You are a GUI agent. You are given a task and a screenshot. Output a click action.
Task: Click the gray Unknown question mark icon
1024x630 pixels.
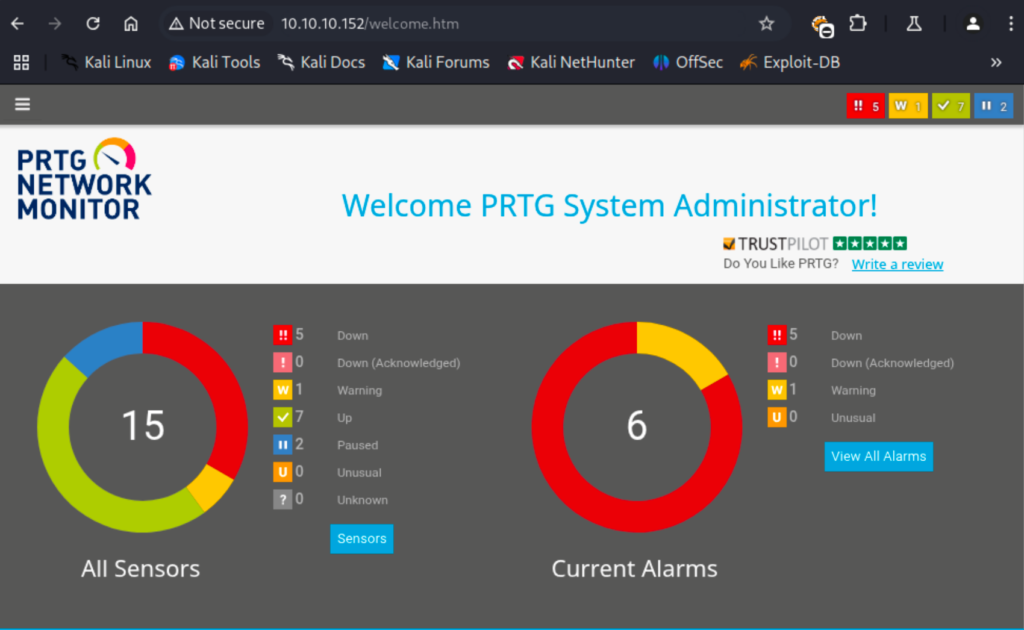(282, 500)
